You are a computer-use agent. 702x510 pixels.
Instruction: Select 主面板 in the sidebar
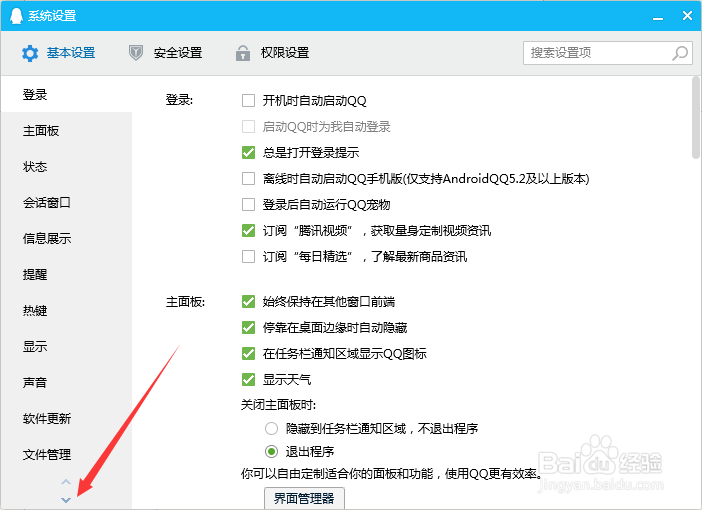pyautogui.click(x=66, y=131)
